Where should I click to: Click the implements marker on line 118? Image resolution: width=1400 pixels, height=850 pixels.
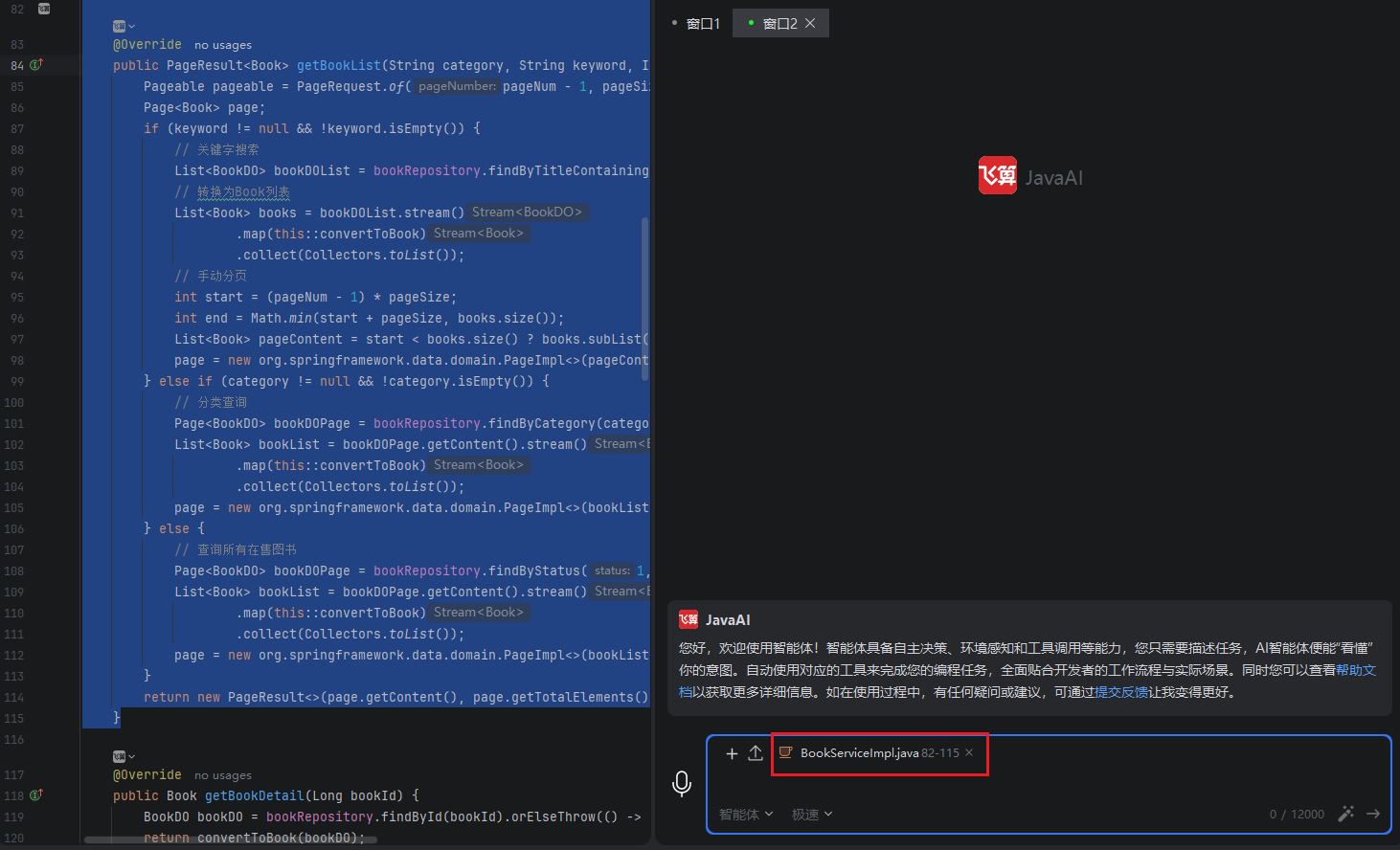pyautogui.click(x=36, y=795)
